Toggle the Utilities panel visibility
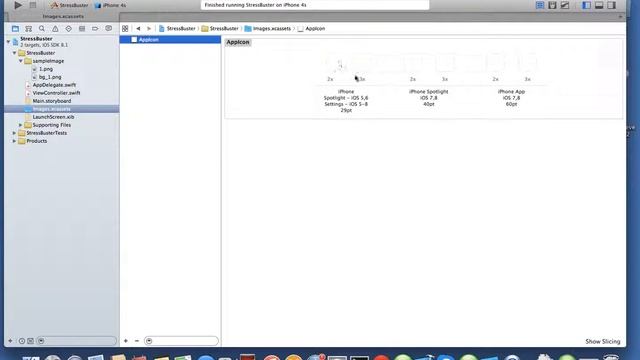This screenshot has width=640, height=360. click(x=611, y=5)
